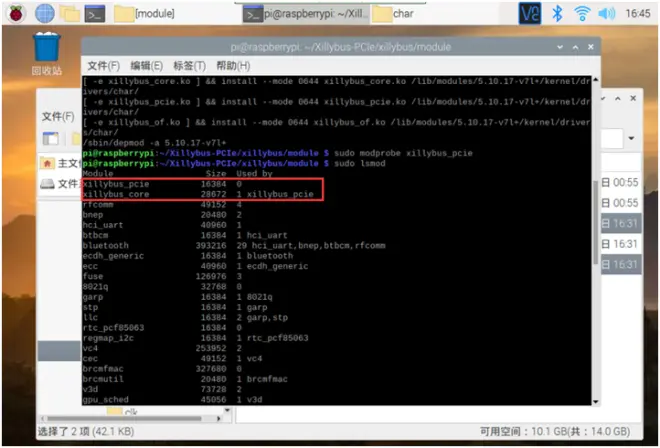The height and width of the screenshot is (448, 660).
Task: Maximize the background file manager window
Action: pyautogui.click(x=617, y=98)
